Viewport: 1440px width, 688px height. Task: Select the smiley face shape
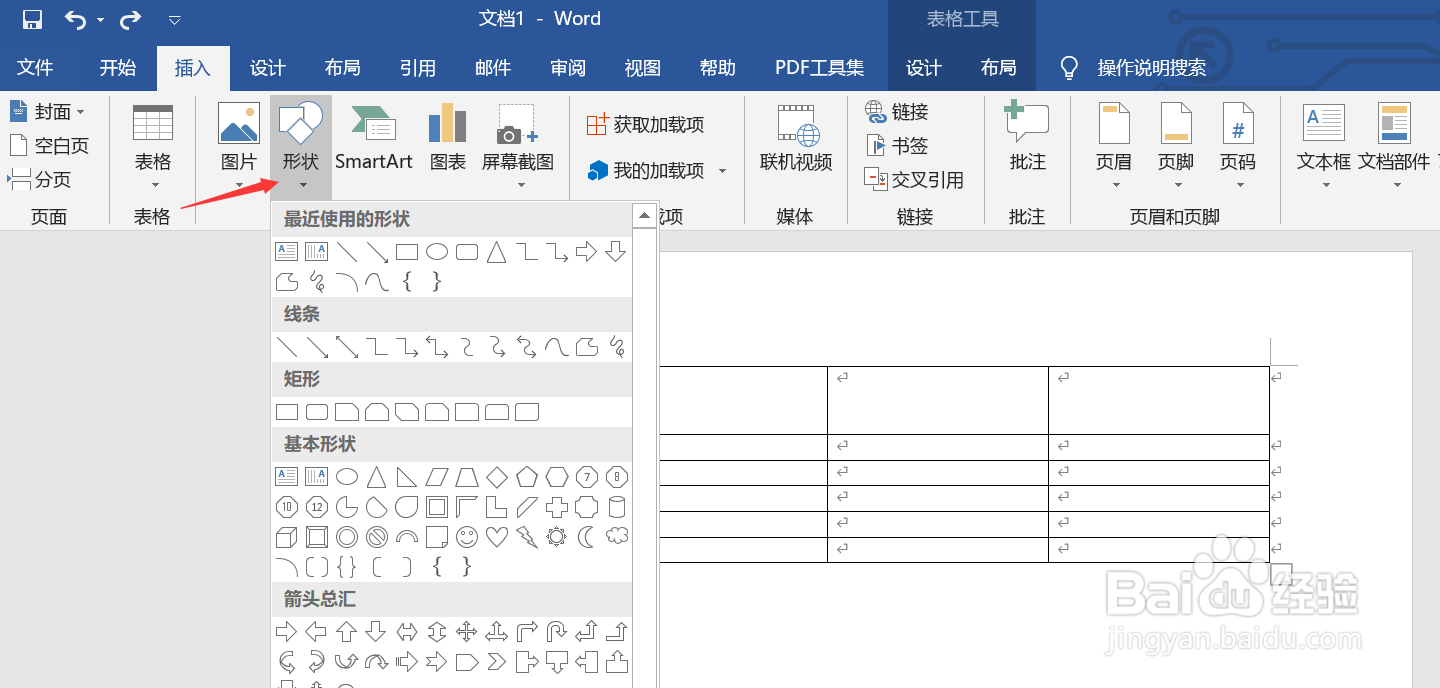point(467,537)
